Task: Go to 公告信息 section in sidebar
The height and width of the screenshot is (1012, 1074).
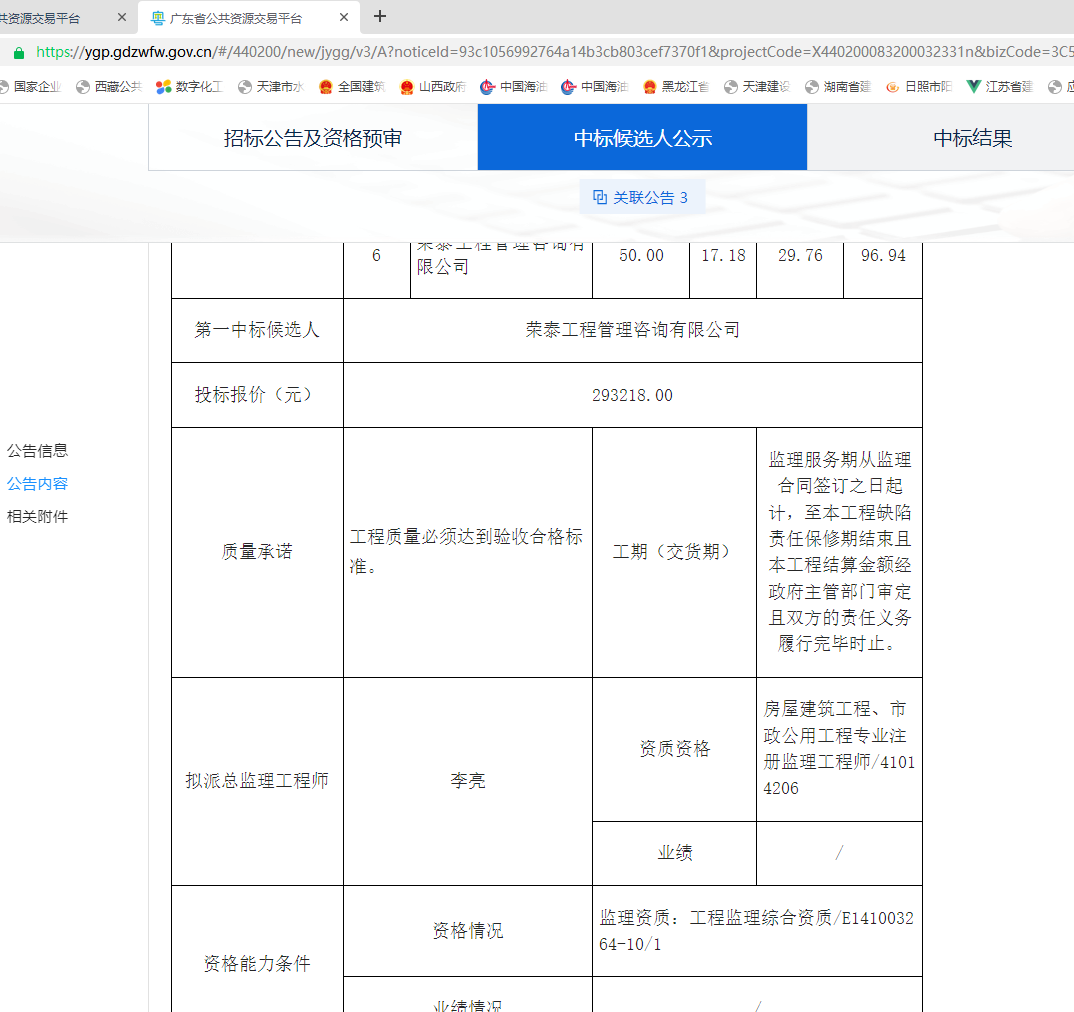Action: point(38,451)
